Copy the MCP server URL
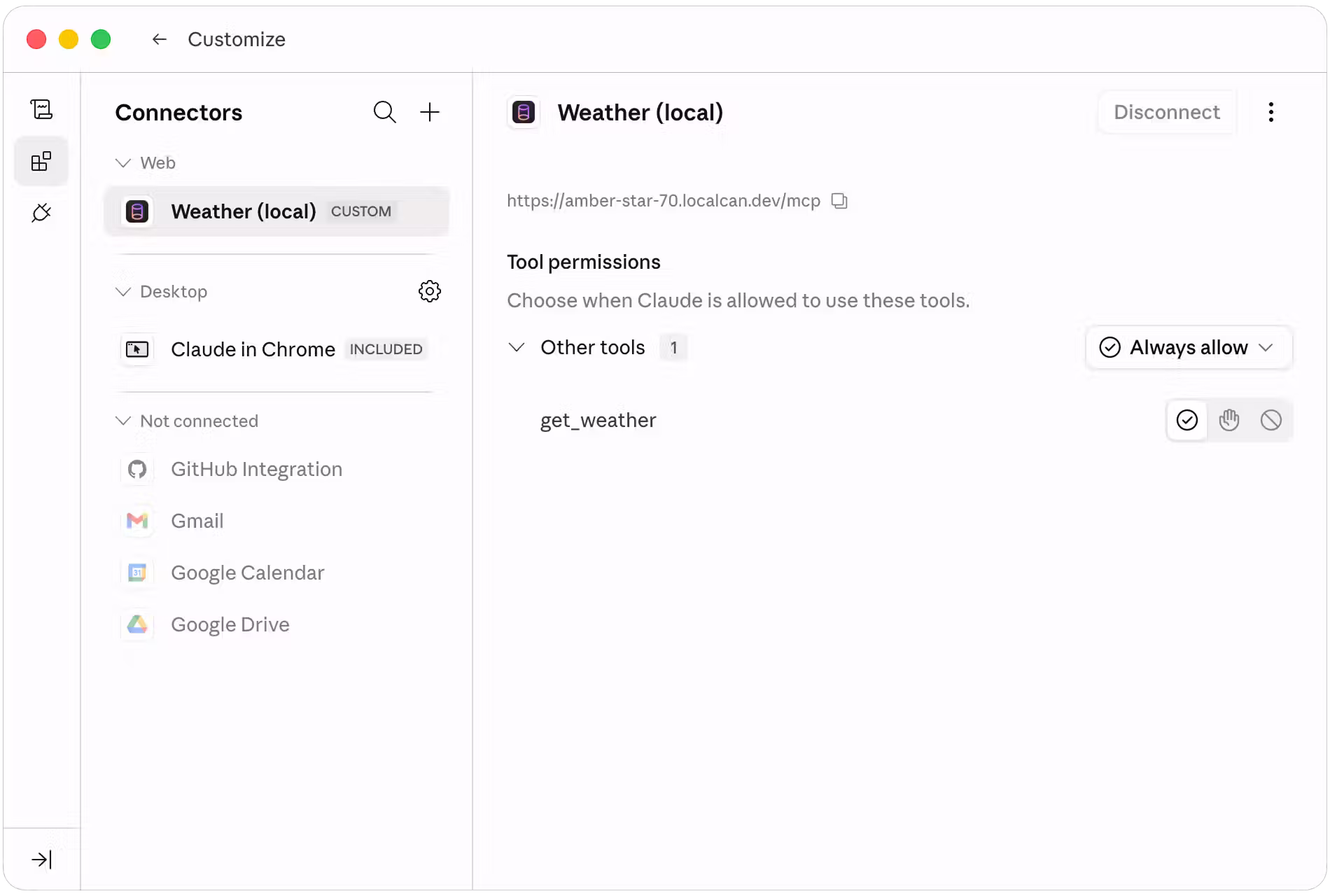This screenshot has width=1330, height=896. coord(839,201)
